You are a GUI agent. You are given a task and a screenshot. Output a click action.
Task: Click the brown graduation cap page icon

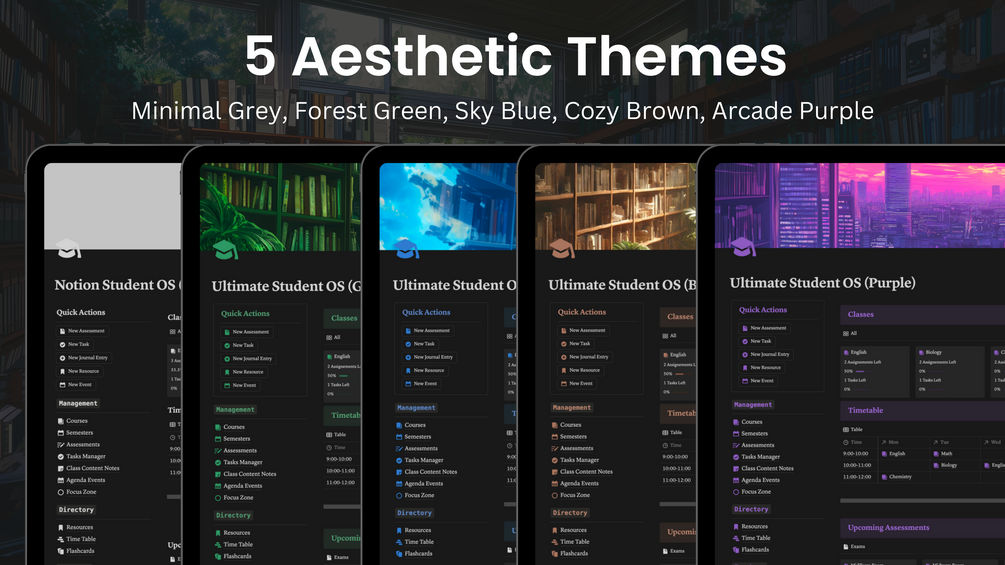point(562,249)
